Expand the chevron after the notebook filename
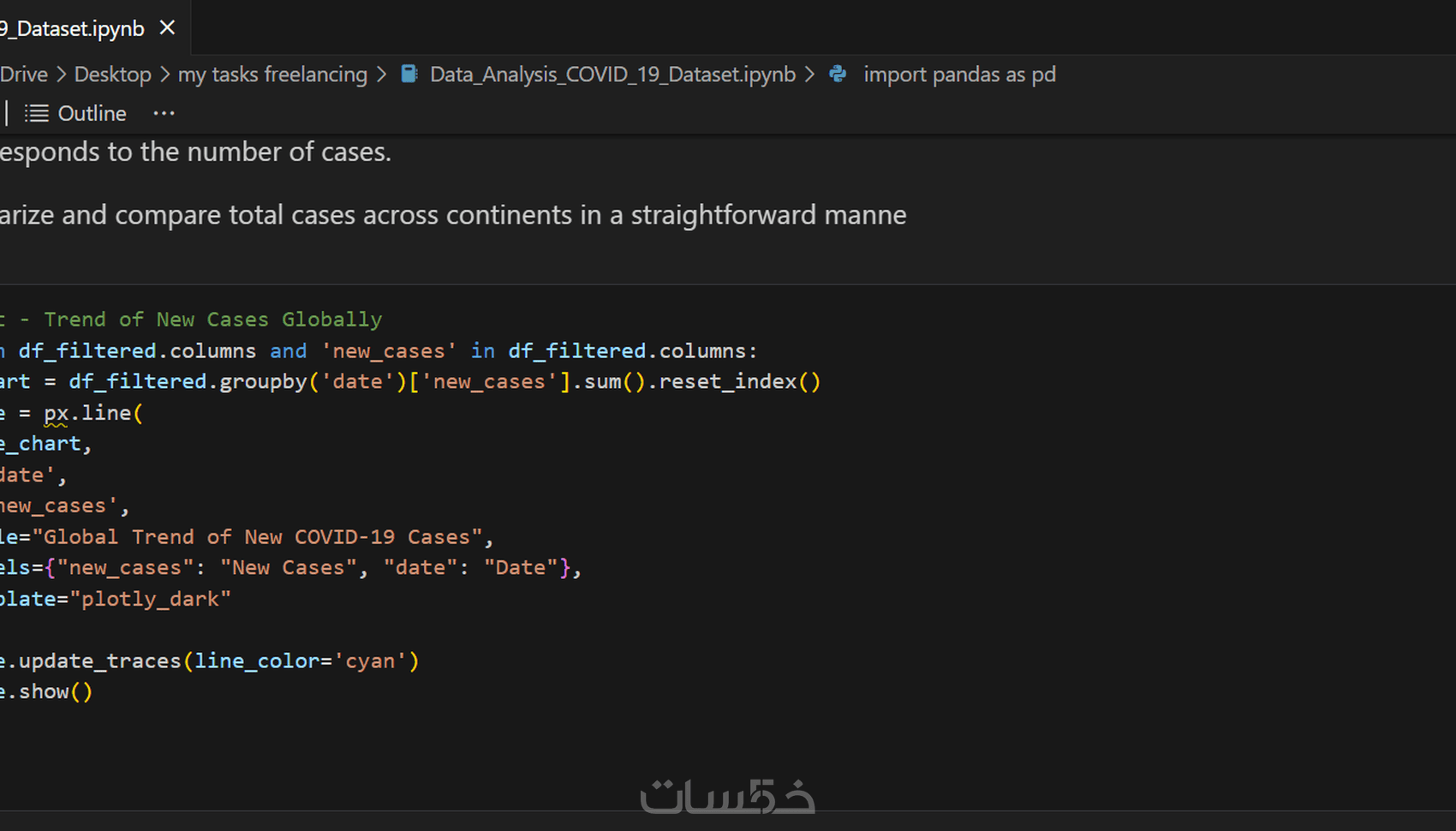1456x831 pixels. coord(809,75)
